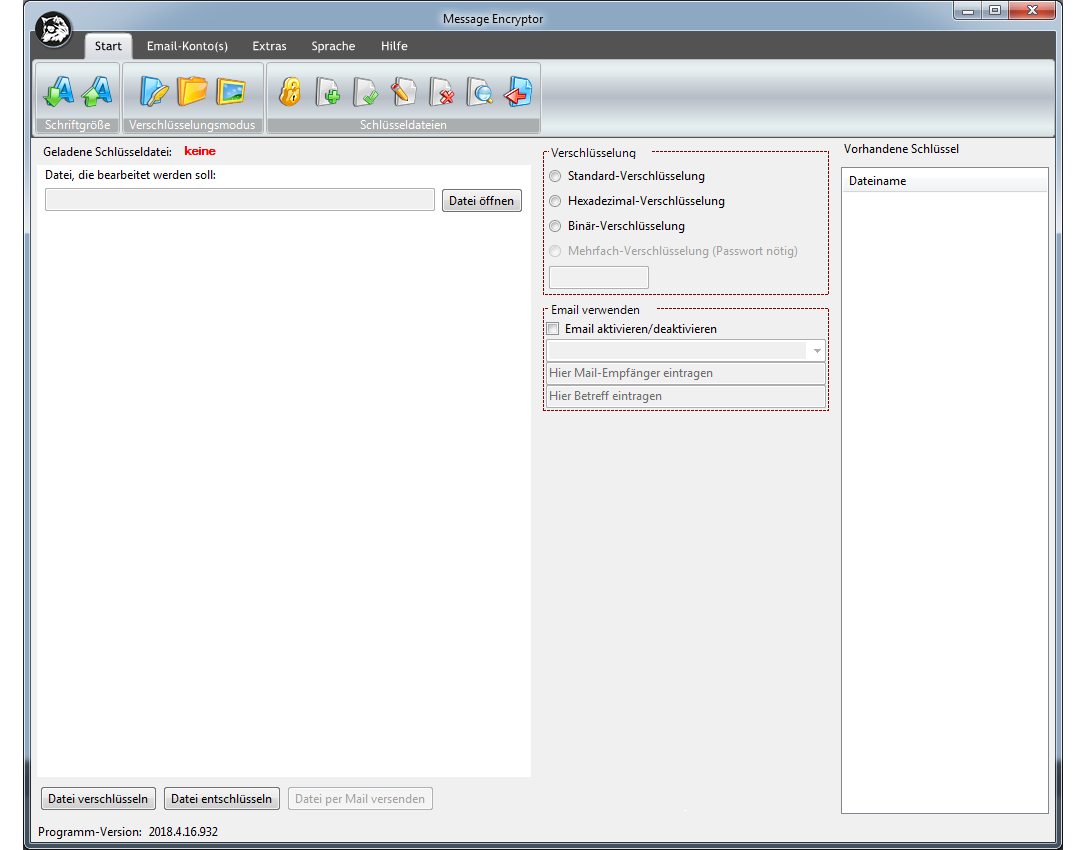Decrease font size with green down arrow icon
Viewport: 1086px width, 850px height.
click(59, 91)
